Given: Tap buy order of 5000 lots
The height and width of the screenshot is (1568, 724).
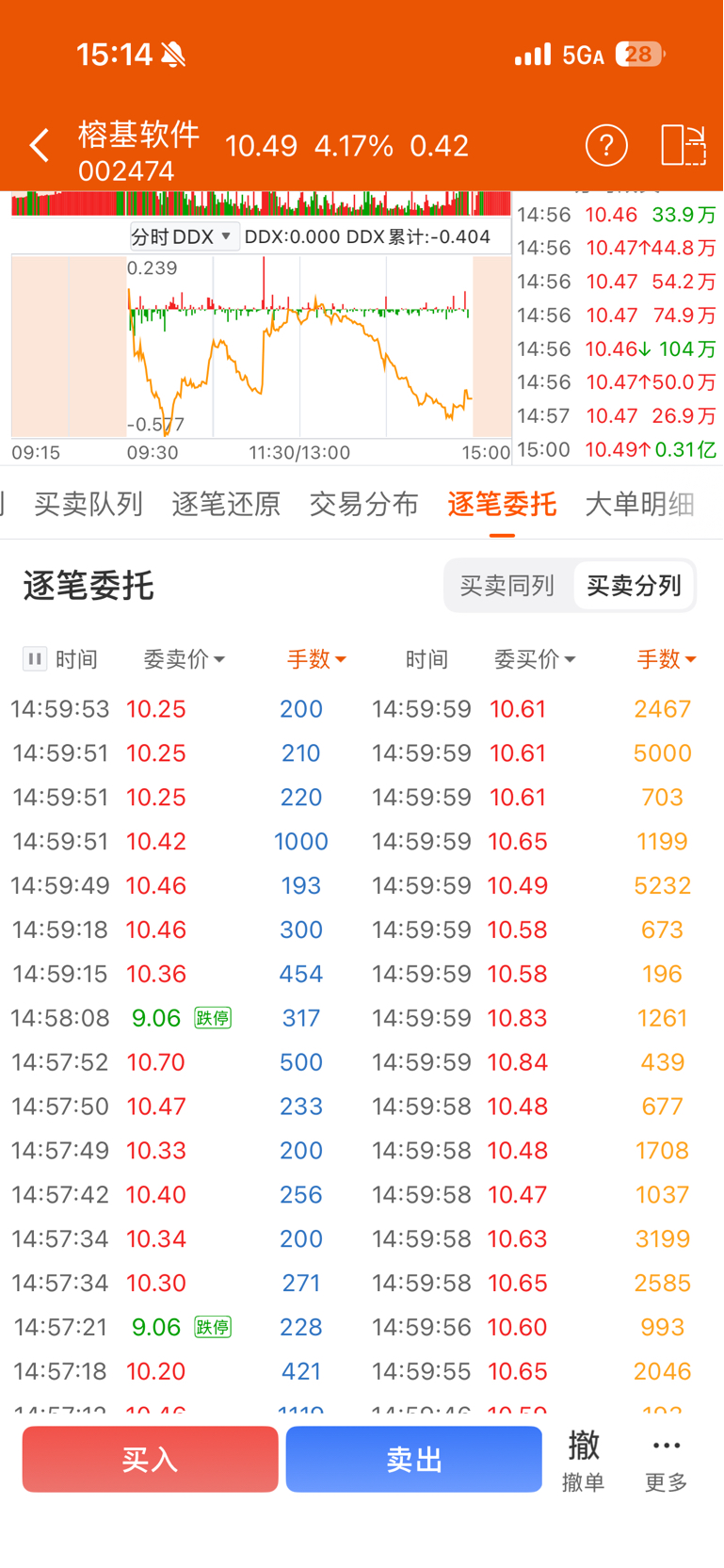Looking at the screenshot, I should pos(542,753).
